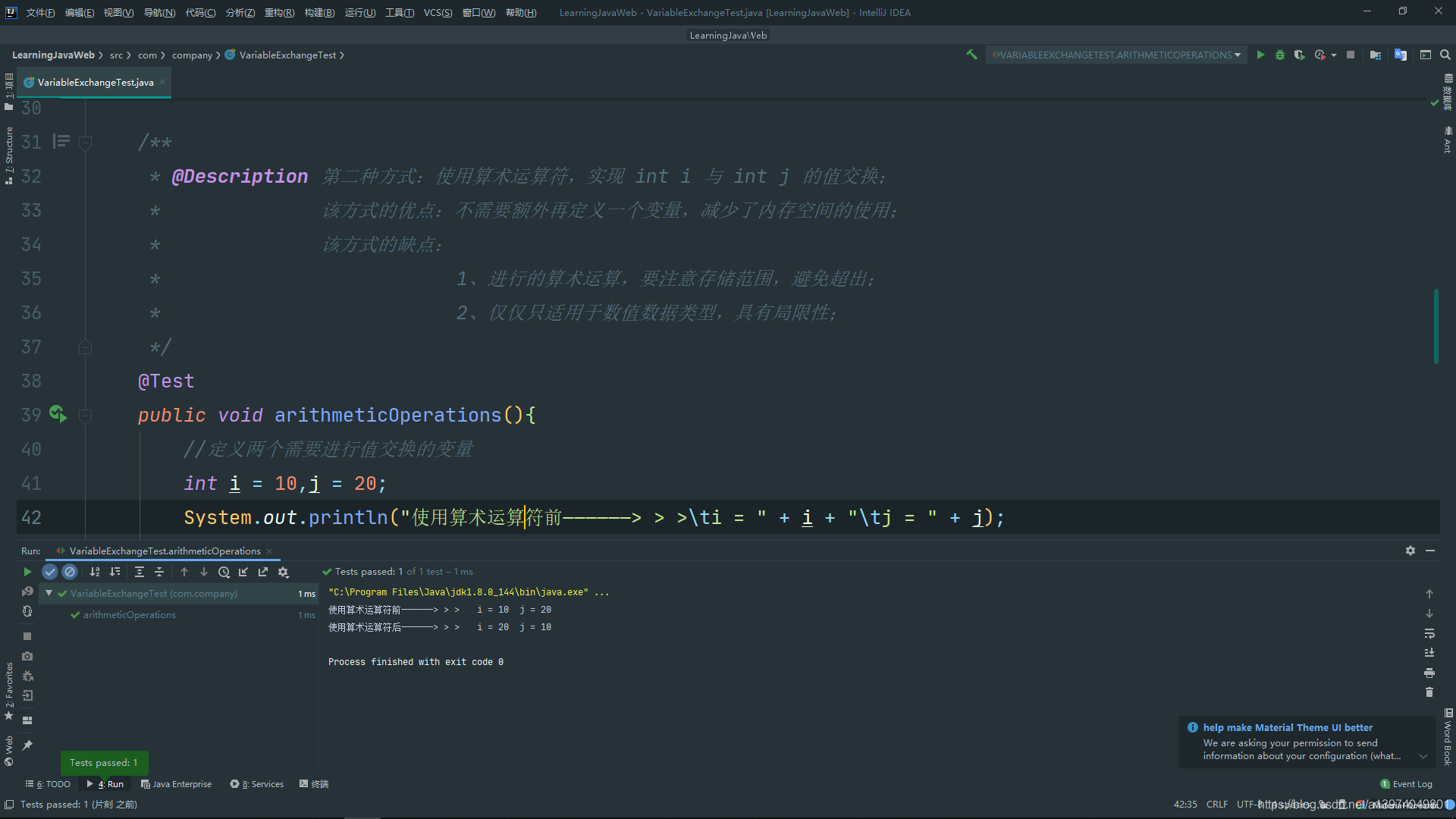The height and width of the screenshot is (819, 1456).
Task: Open the run configuration dropdown VARIABLEEXCHANGETEST.ARITHMETICOPERATIONS
Action: tap(1116, 55)
